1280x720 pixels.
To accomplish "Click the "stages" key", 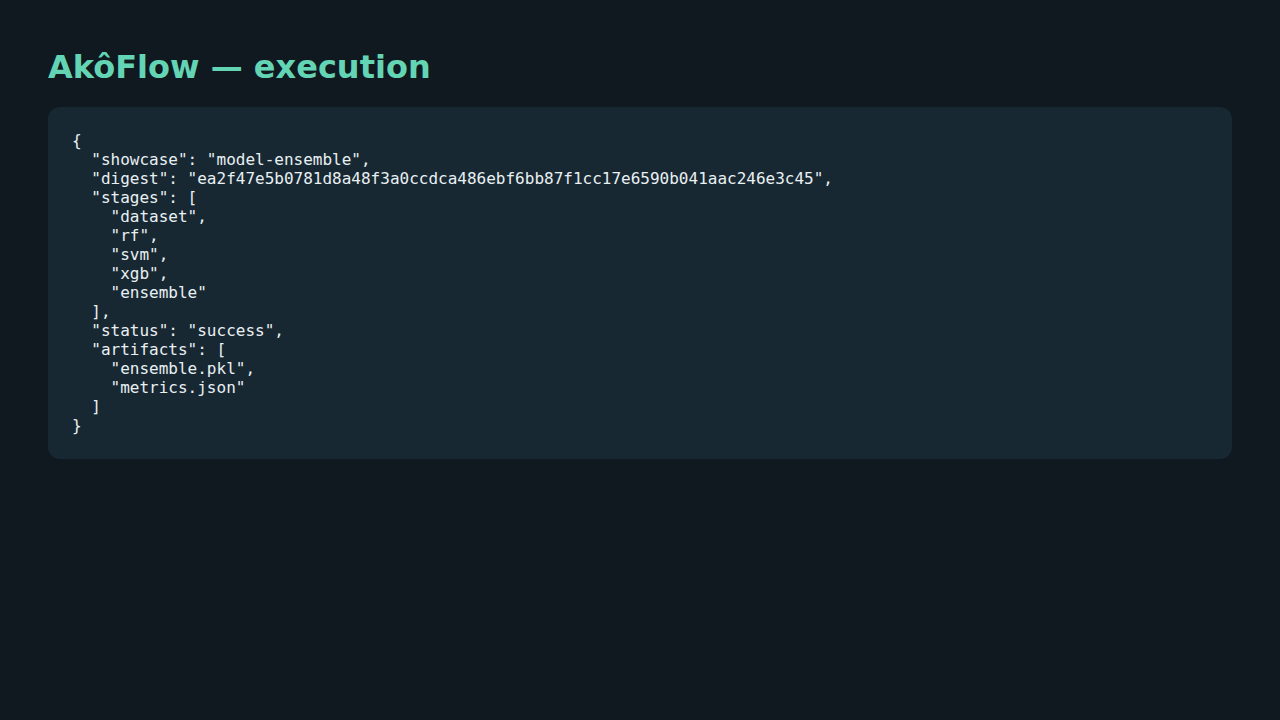I will (x=130, y=198).
